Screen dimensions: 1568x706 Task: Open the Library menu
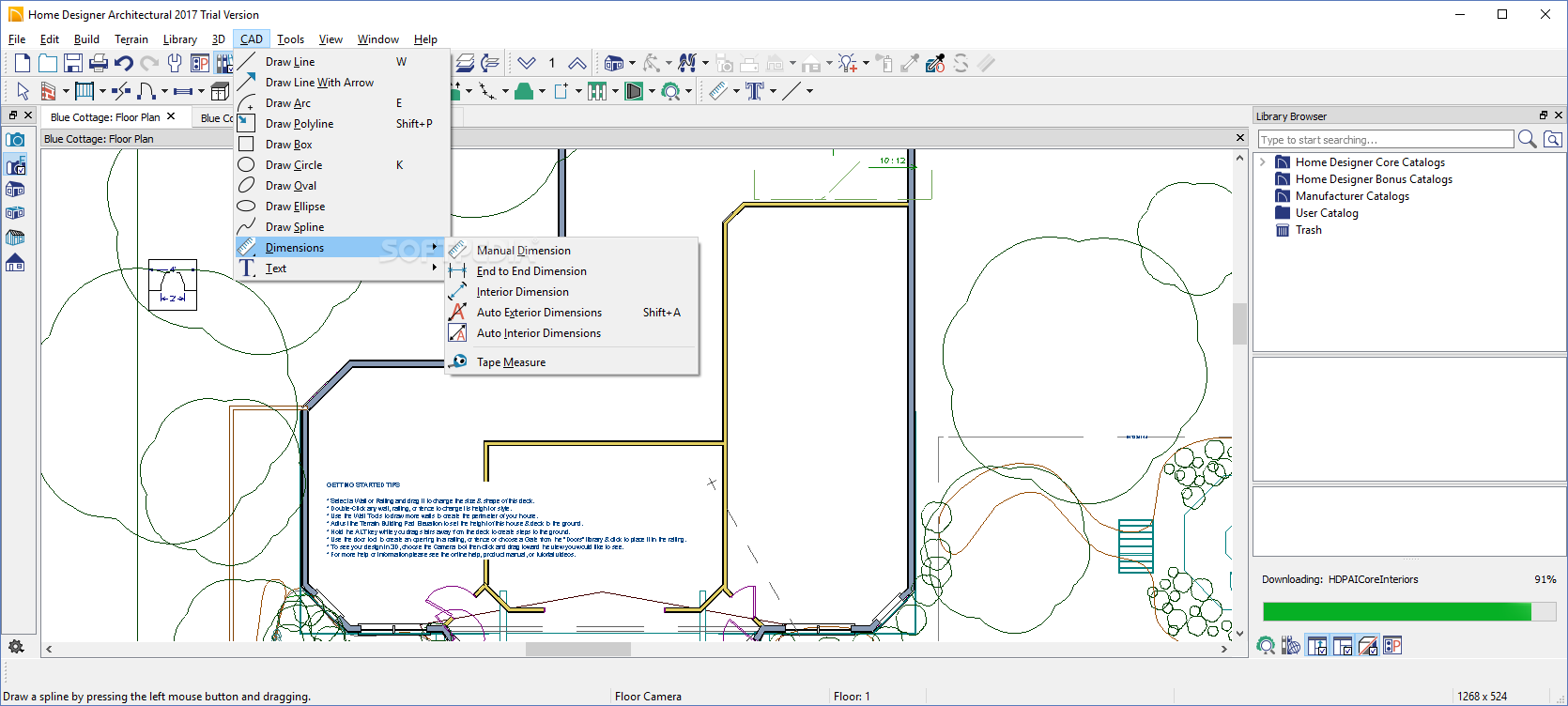tap(179, 39)
